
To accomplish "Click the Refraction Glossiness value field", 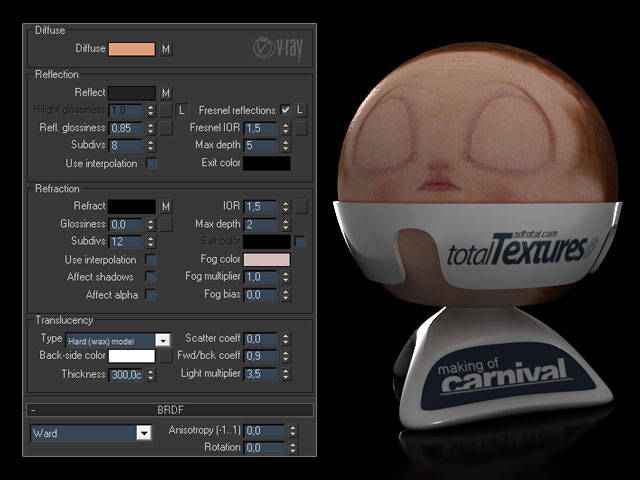I will click(125, 224).
